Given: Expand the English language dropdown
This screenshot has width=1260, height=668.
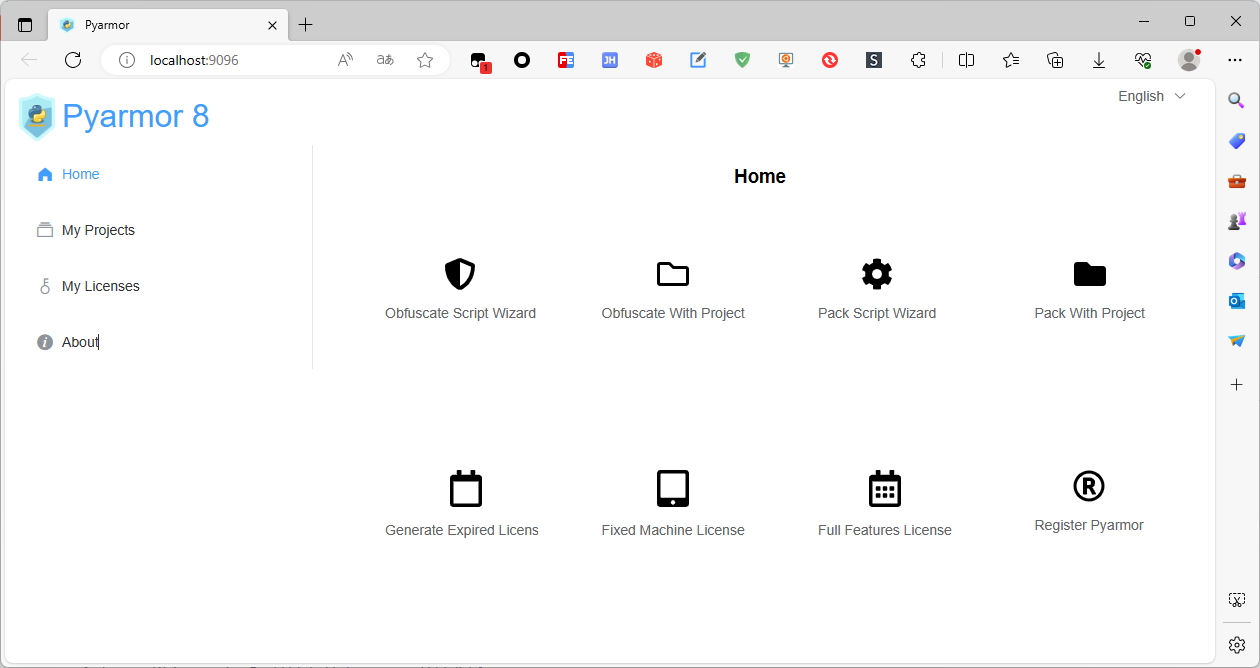Looking at the screenshot, I should click(x=1152, y=96).
